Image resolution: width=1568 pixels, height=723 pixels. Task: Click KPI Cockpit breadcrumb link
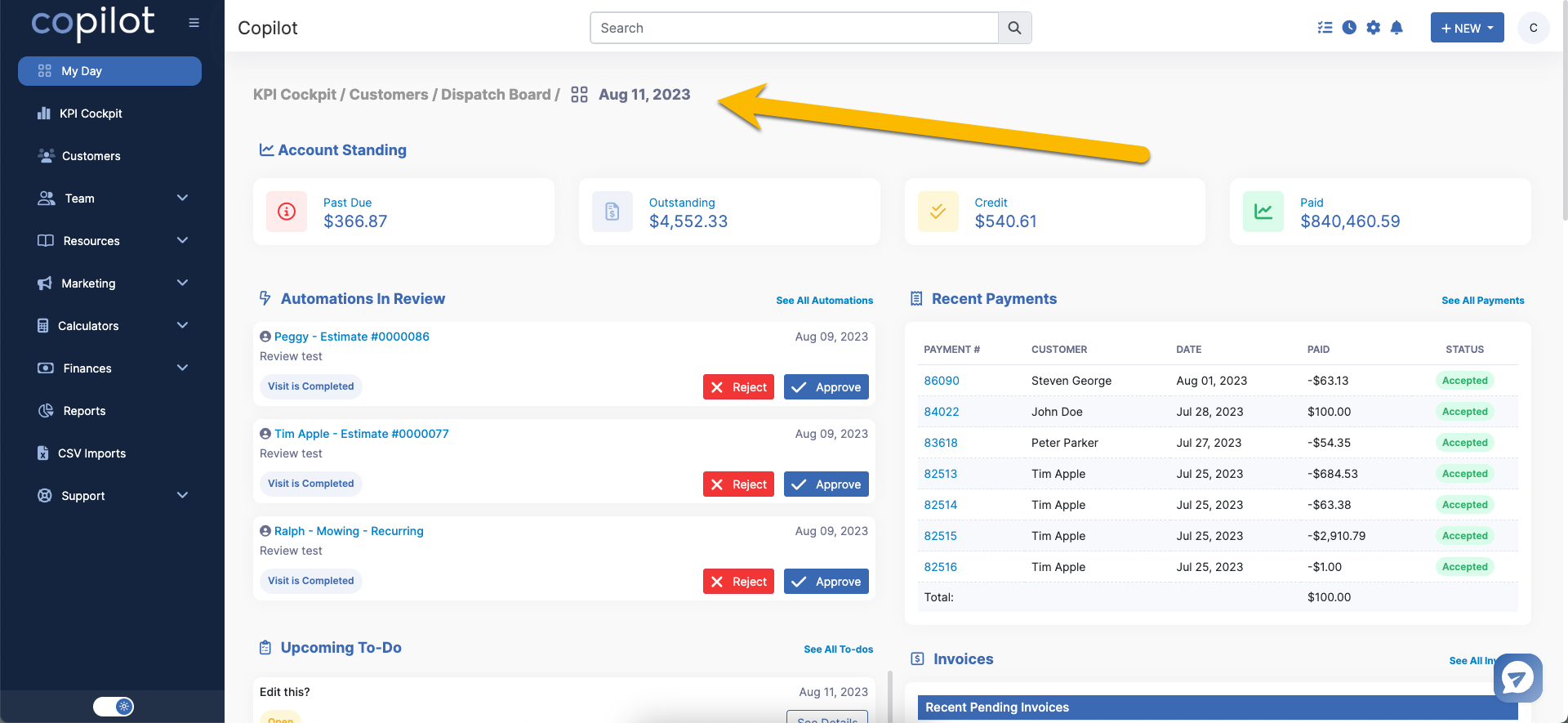295,95
